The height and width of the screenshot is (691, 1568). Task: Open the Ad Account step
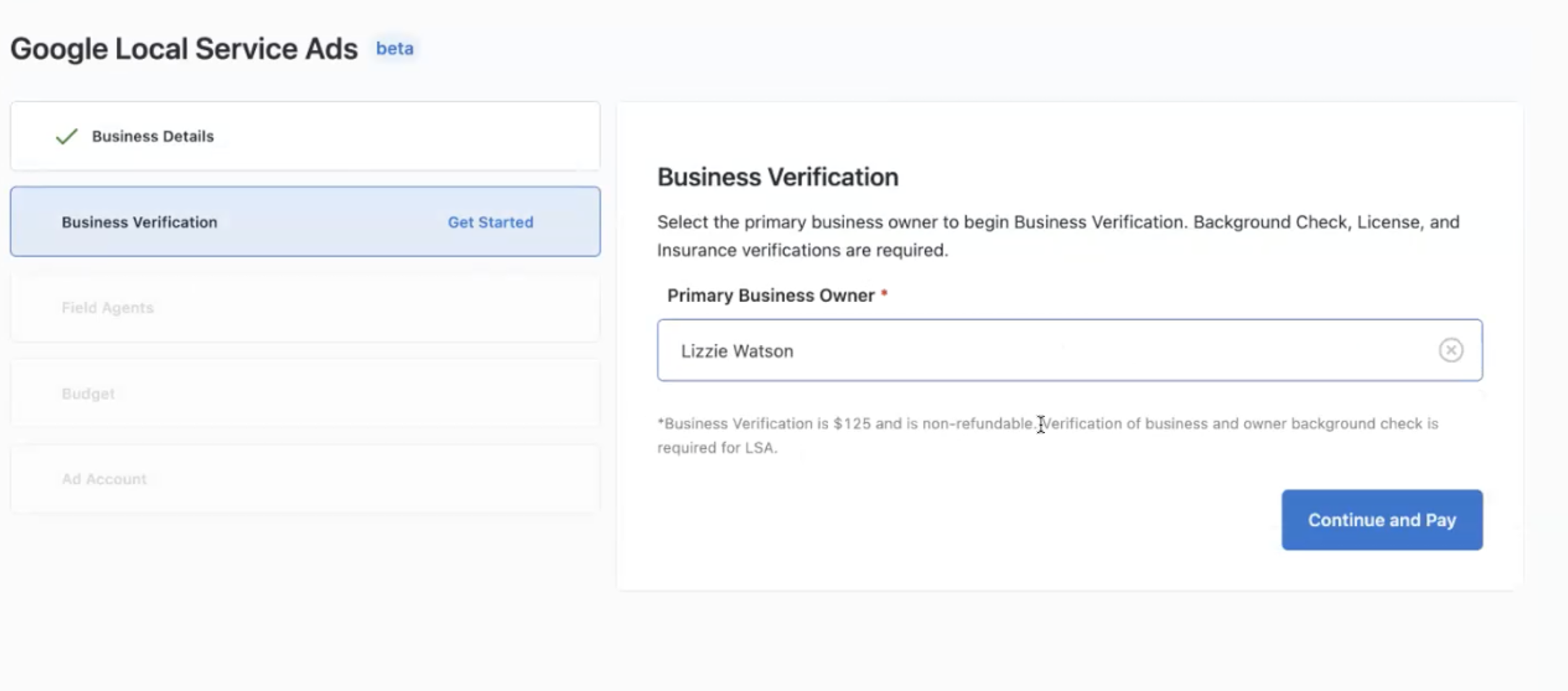tap(305, 479)
